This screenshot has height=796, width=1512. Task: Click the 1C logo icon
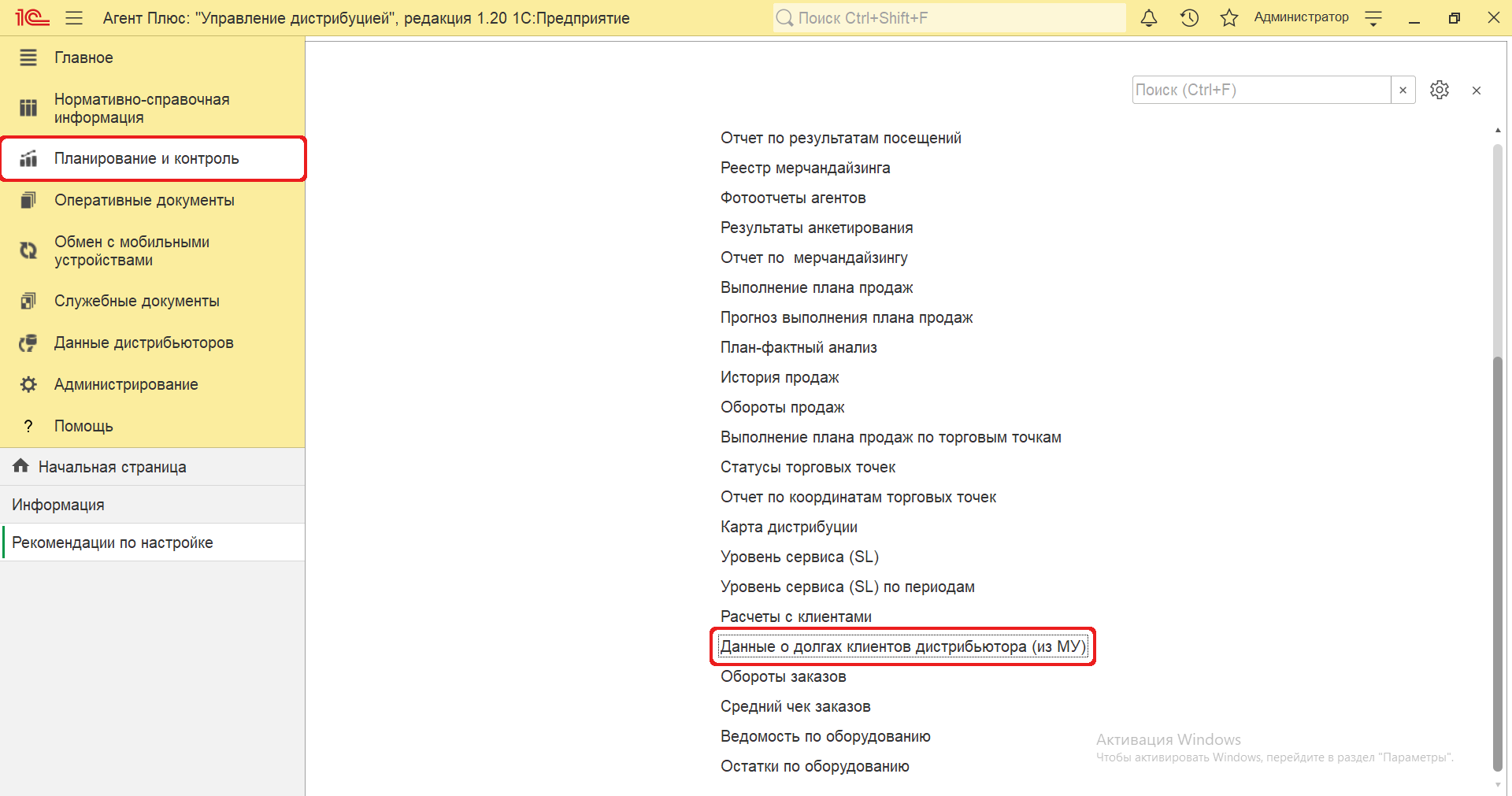(32, 17)
